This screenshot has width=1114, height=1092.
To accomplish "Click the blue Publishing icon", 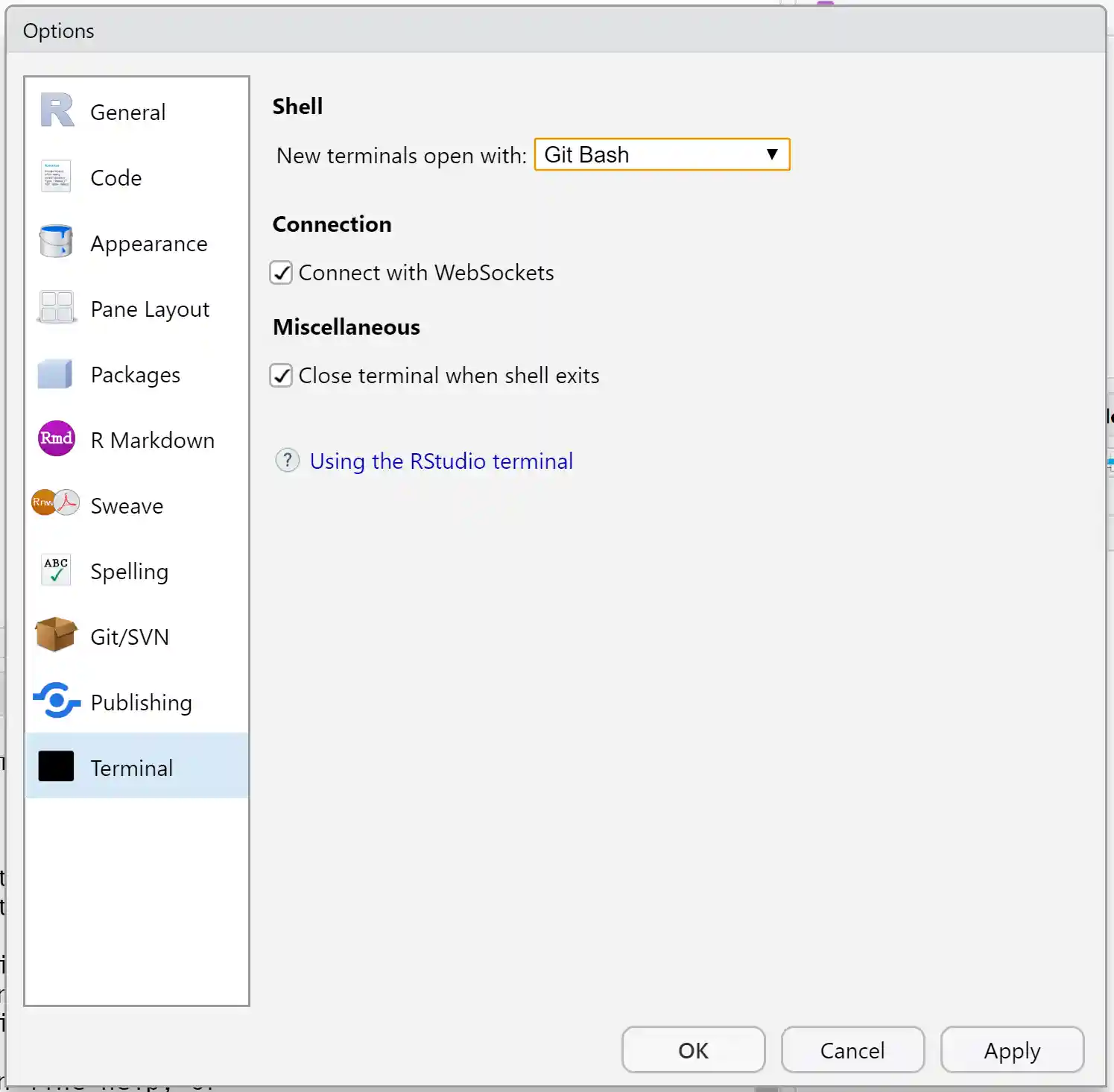I will click(56, 701).
